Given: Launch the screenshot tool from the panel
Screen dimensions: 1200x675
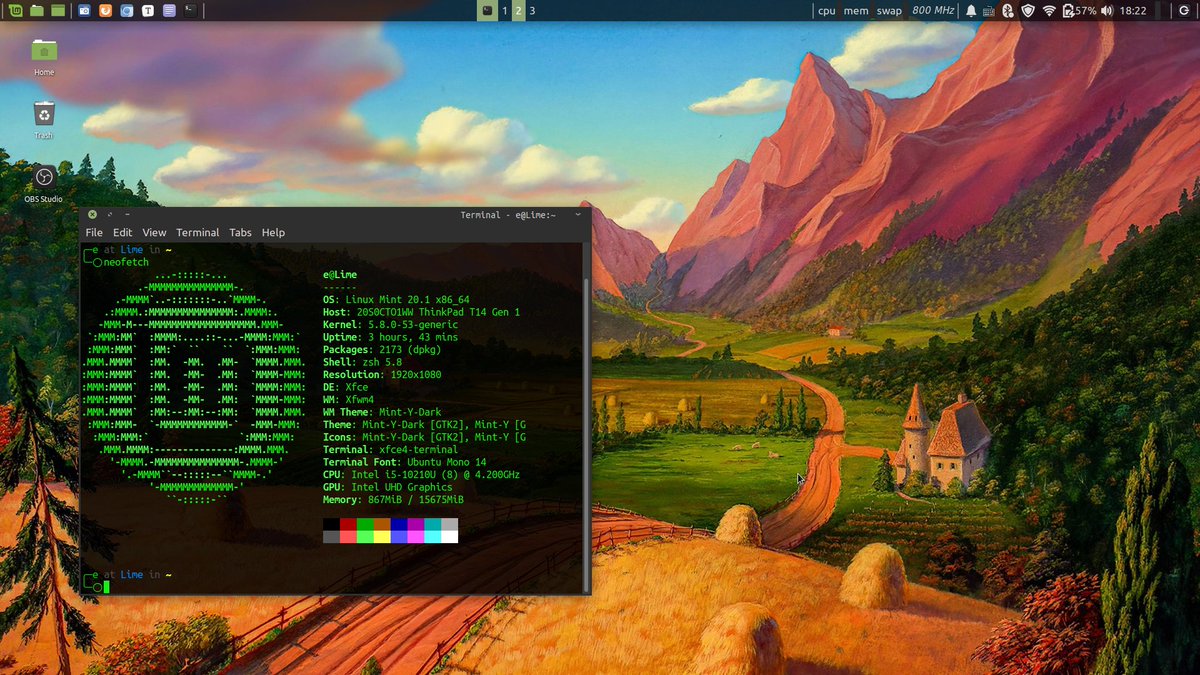Looking at the screenshot, I should 83,10.
